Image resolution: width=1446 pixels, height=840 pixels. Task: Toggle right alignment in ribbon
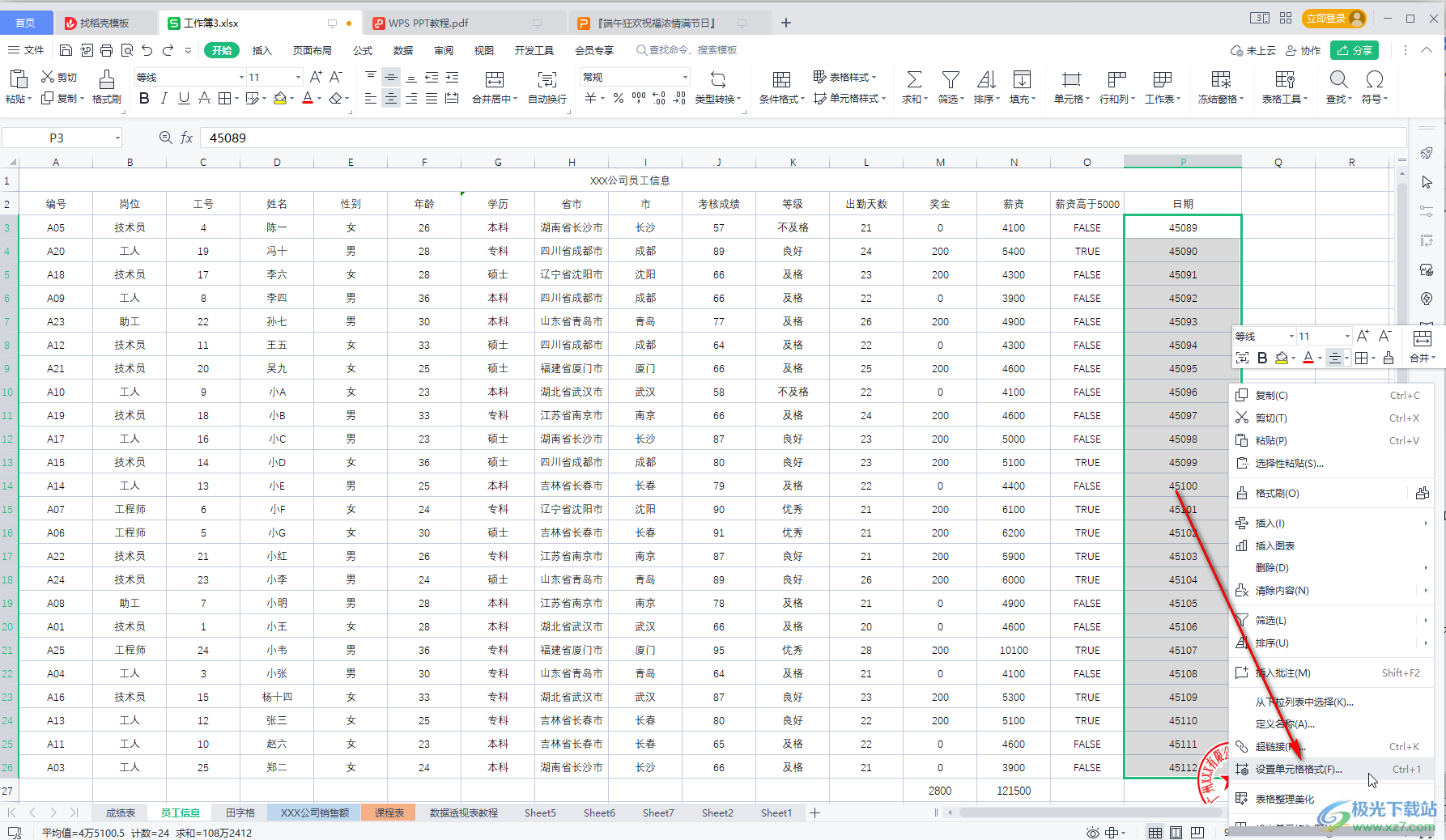pos(411,99)
